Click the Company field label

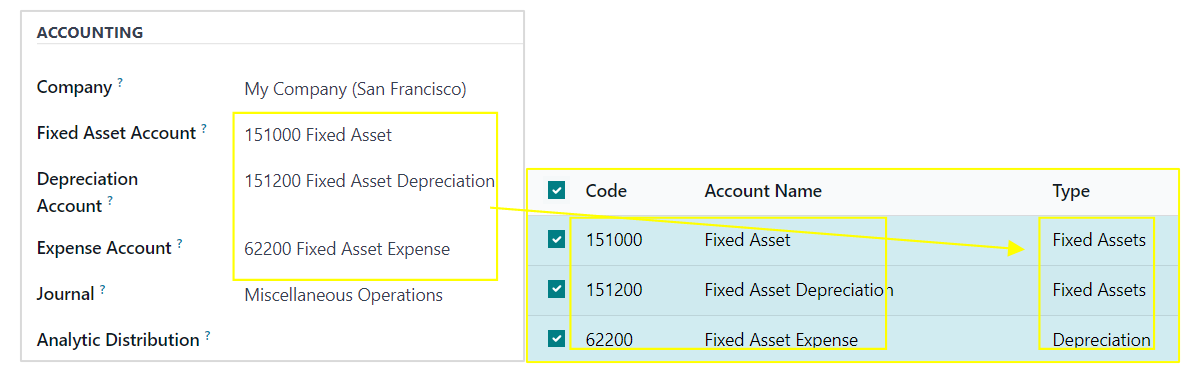coord(75,88)
